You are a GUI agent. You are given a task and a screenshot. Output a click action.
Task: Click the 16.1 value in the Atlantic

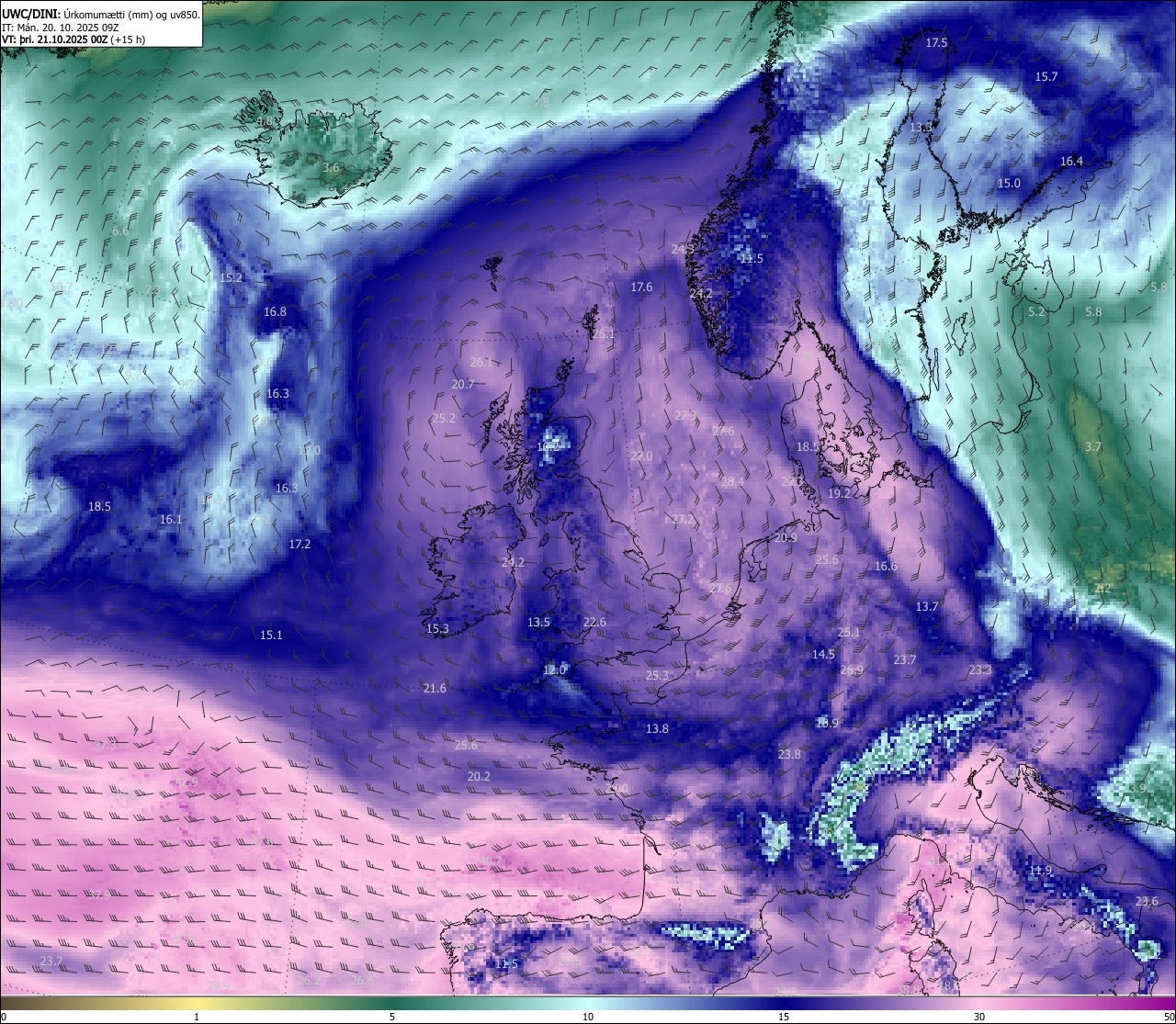pyautogui.click(x=171, y=519)
